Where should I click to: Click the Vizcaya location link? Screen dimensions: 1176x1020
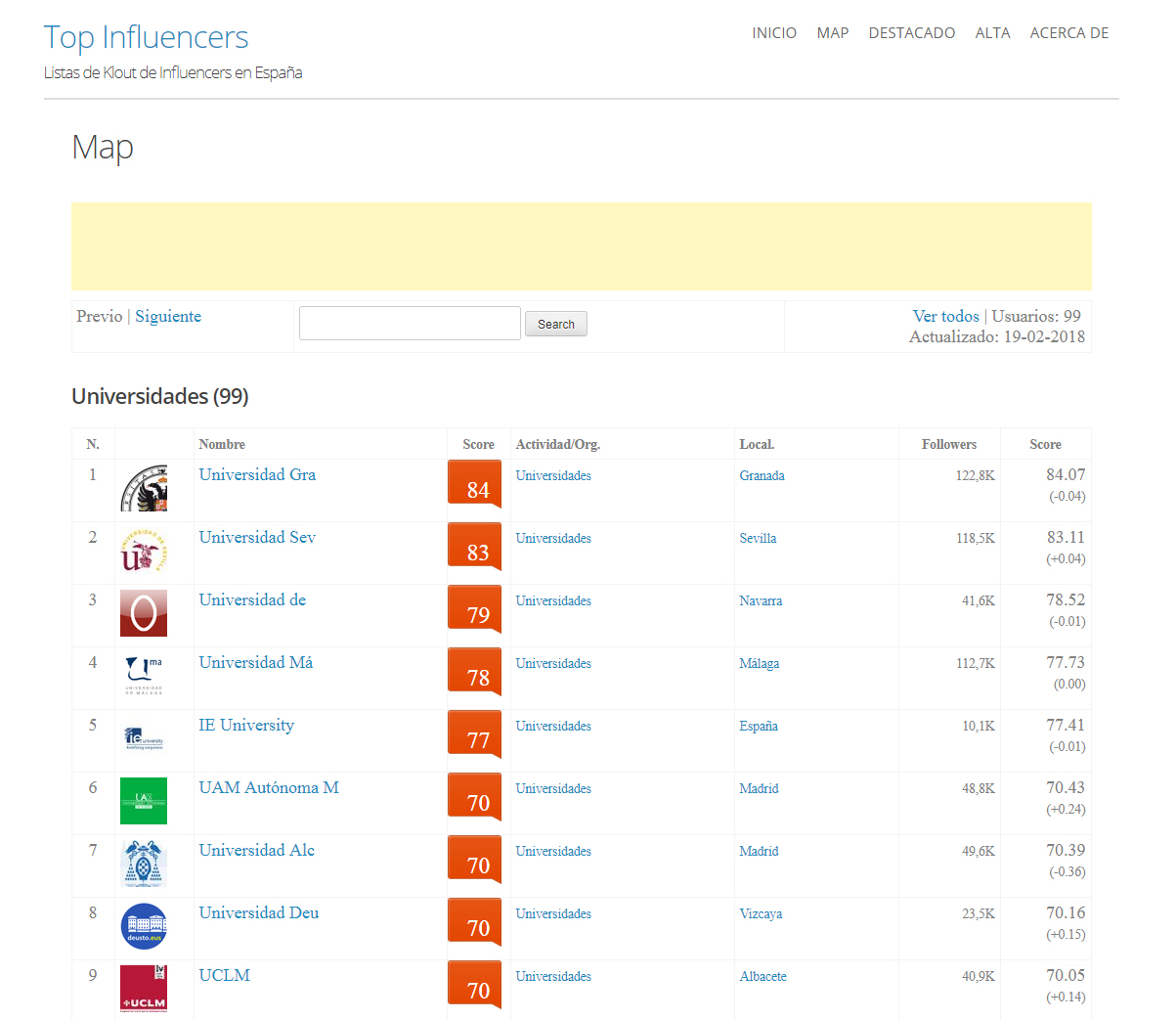pyautogui.click(x=761, y=913)
